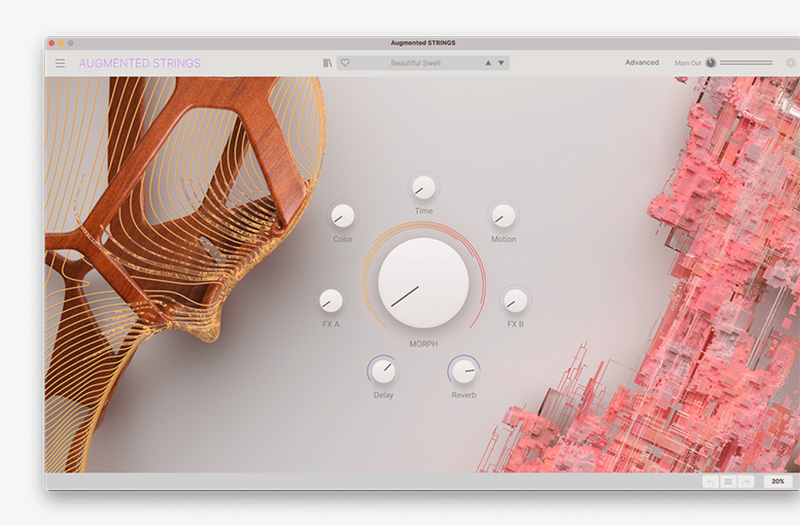Open the edit history list icon
800x526 pixels.
click(729, 481)
